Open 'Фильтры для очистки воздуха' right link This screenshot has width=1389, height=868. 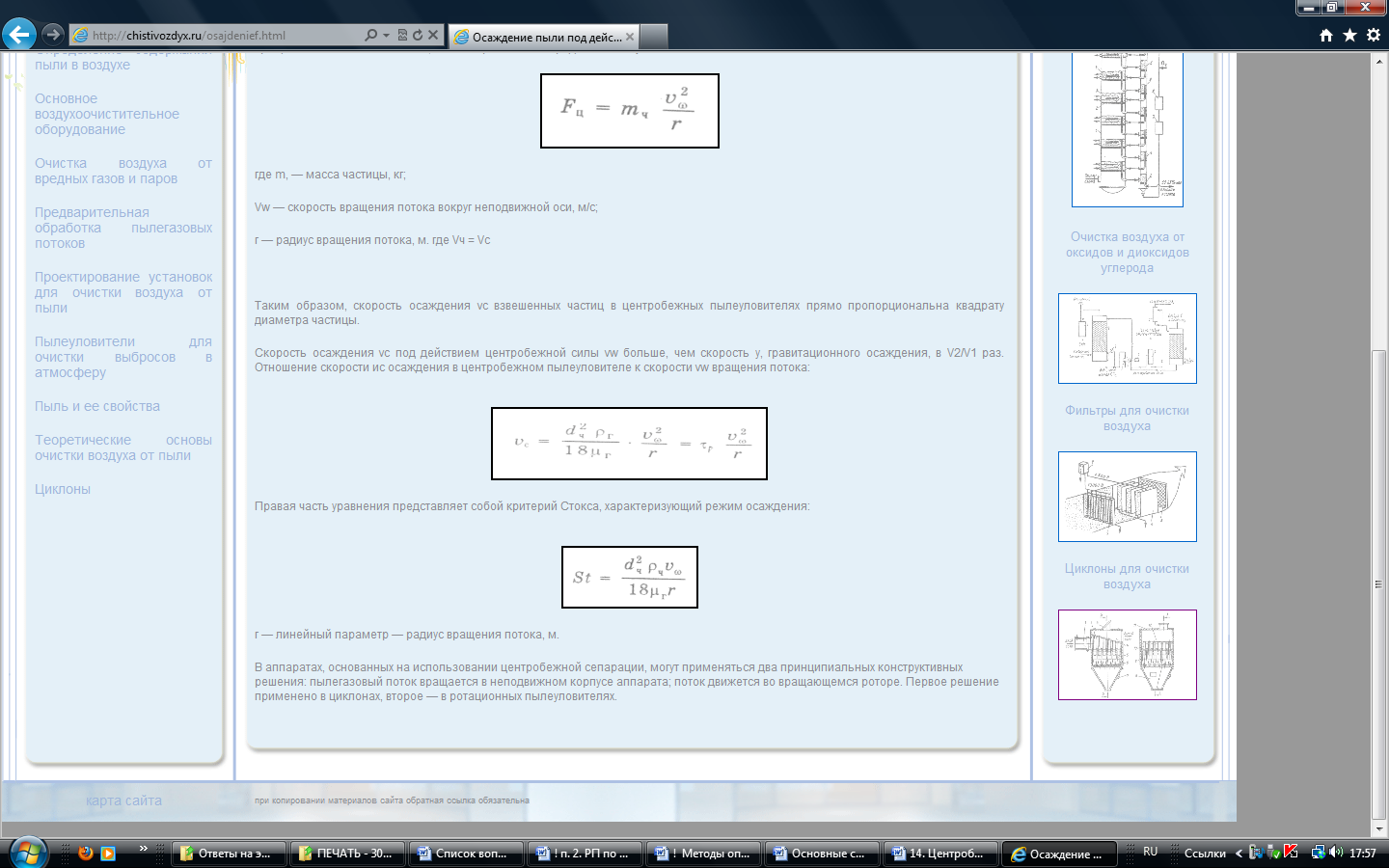point(1127,419)
